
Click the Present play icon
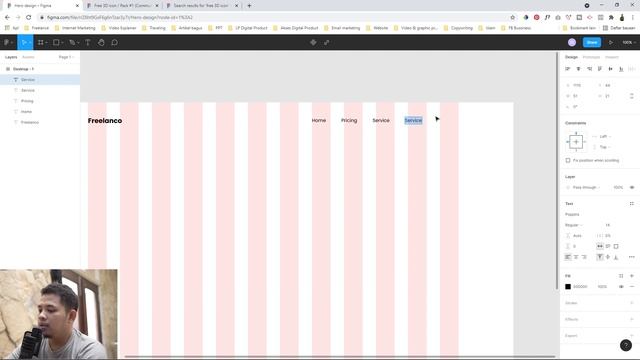point(611,42)
